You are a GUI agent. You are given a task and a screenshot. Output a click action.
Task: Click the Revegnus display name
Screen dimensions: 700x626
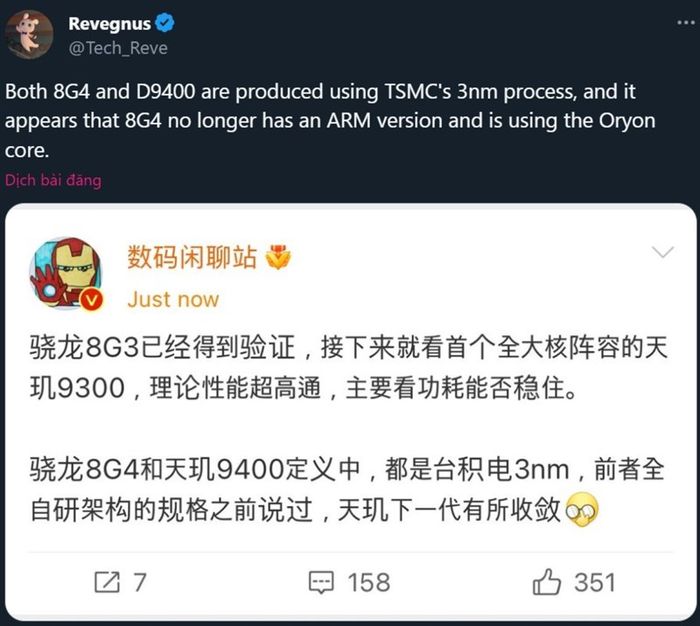pyautogui.click(x=109, y=24)
